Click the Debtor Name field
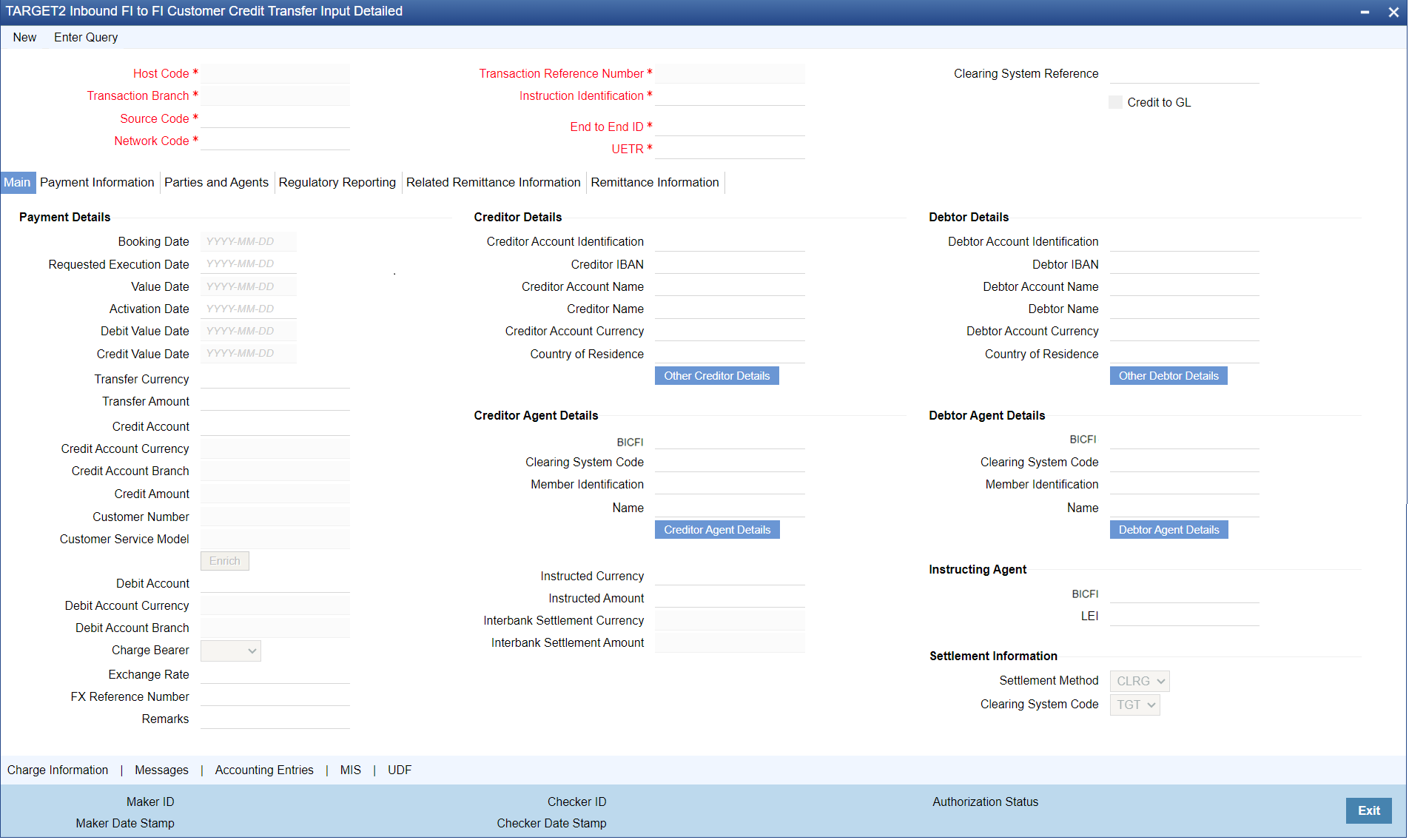 (x=1185, y=309)
